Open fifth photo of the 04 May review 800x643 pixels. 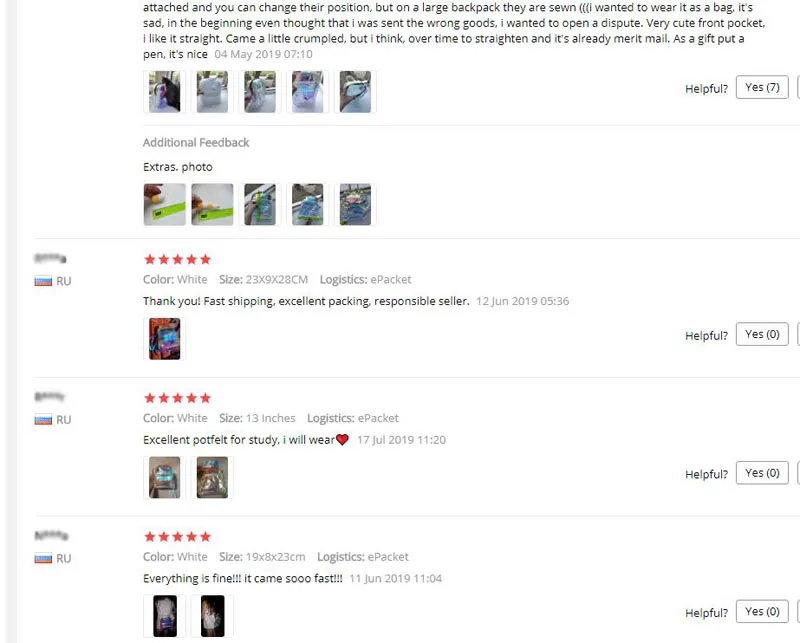tap(355, 92)
